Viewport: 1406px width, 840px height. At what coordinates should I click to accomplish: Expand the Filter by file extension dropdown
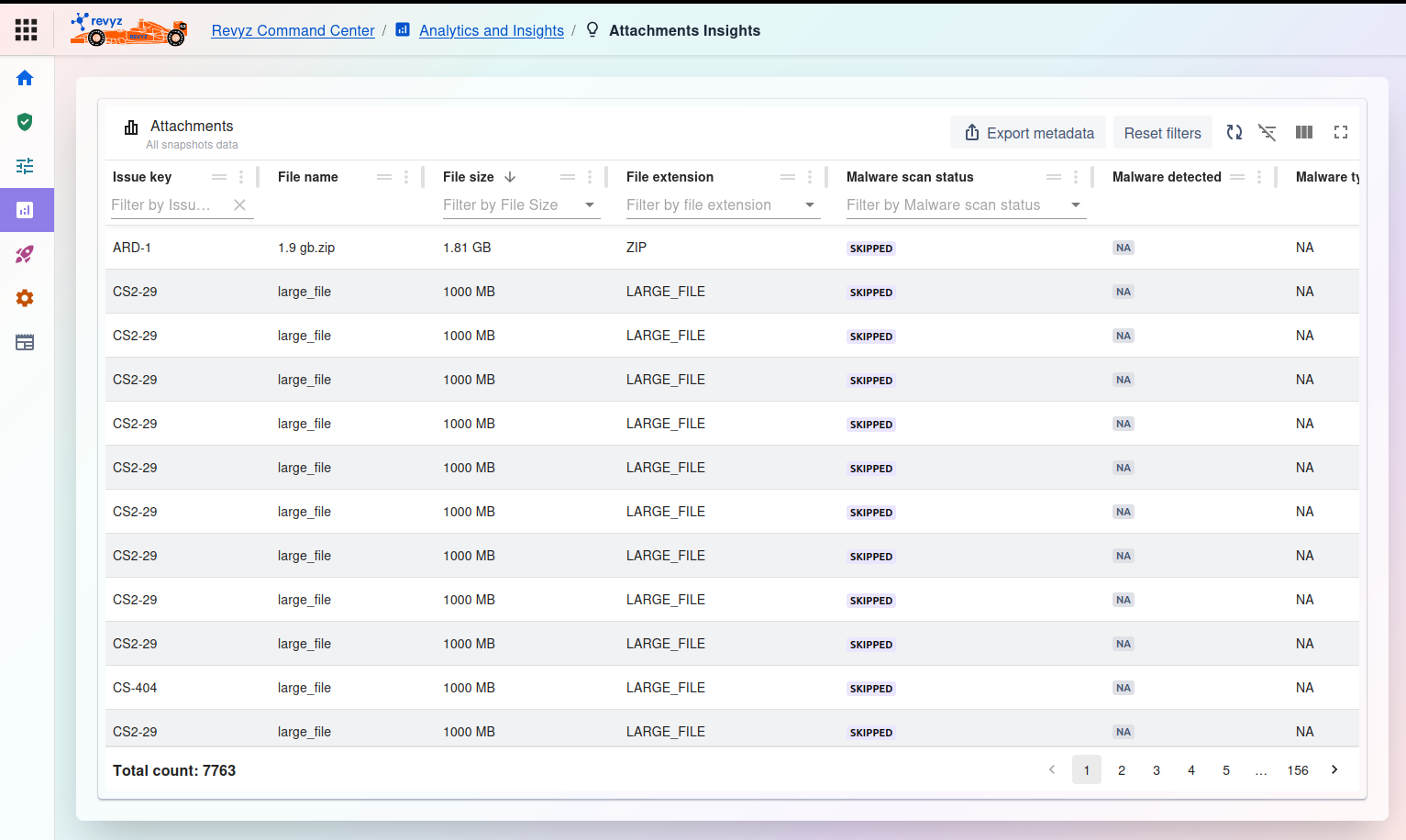pos(810,205)
